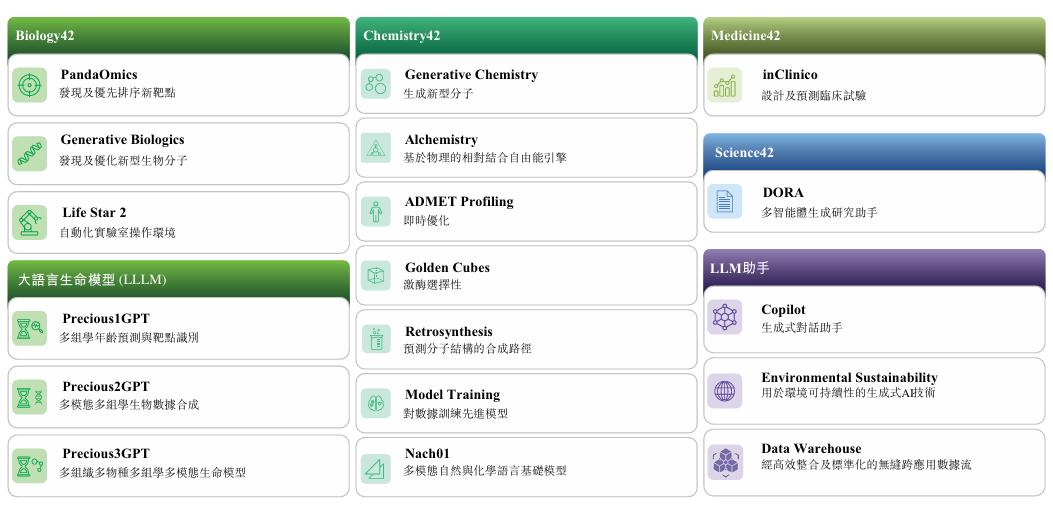1053x510 pixels.
Task: Click the Golden Cubes cube icon
Action: (376, 275)
